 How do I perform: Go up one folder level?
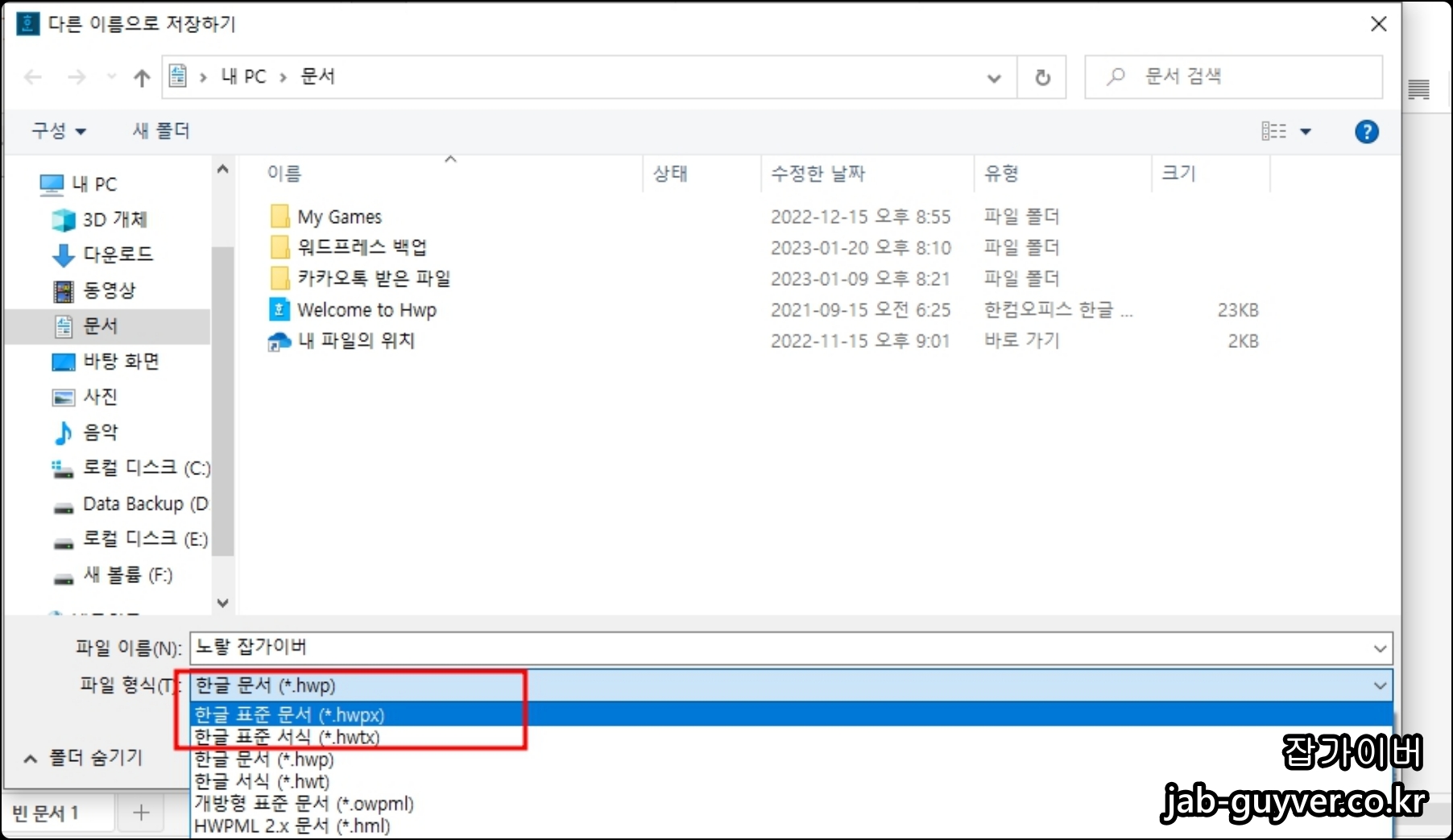click(x=142, y=77)
